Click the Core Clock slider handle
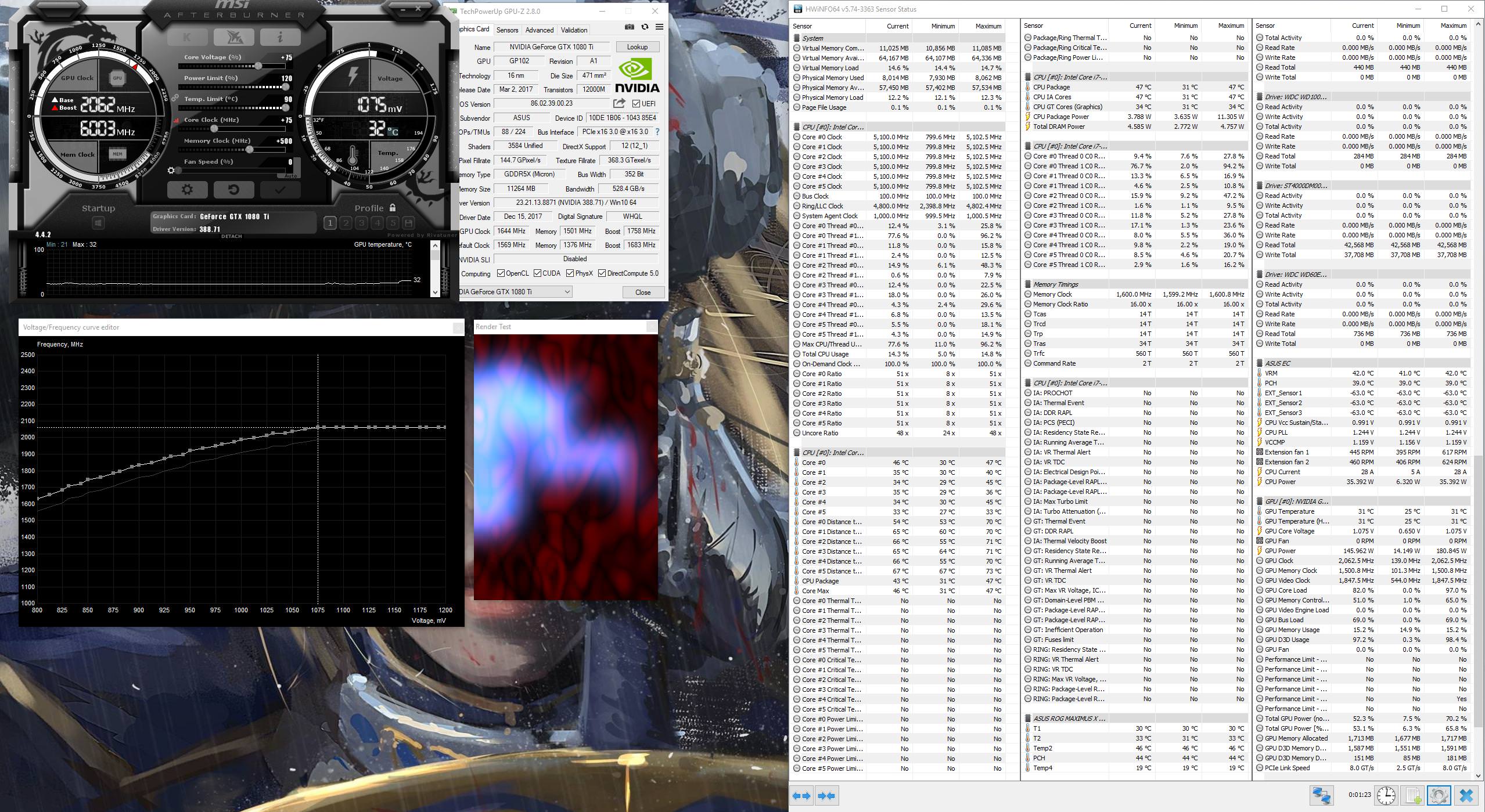 [214, 129]
